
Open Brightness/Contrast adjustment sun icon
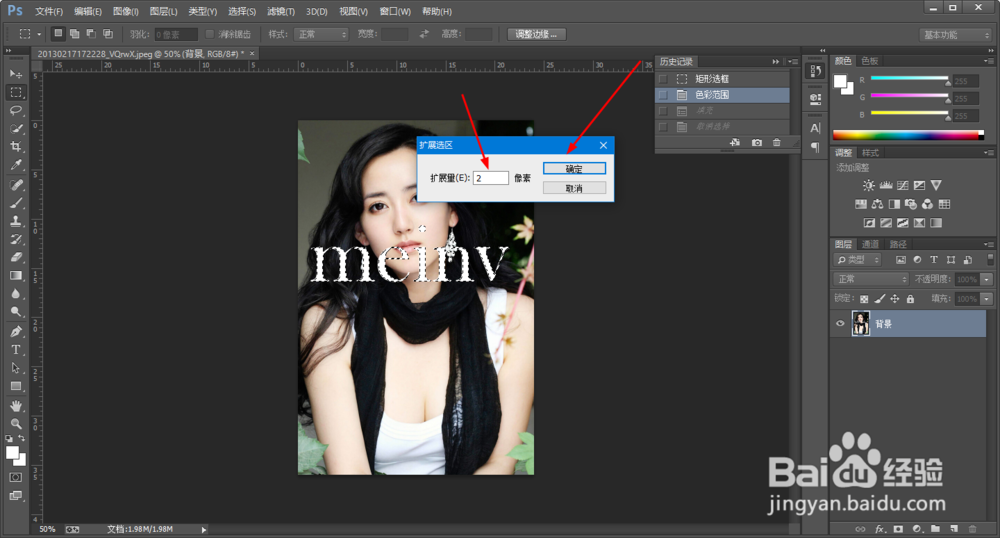point(869,185)
